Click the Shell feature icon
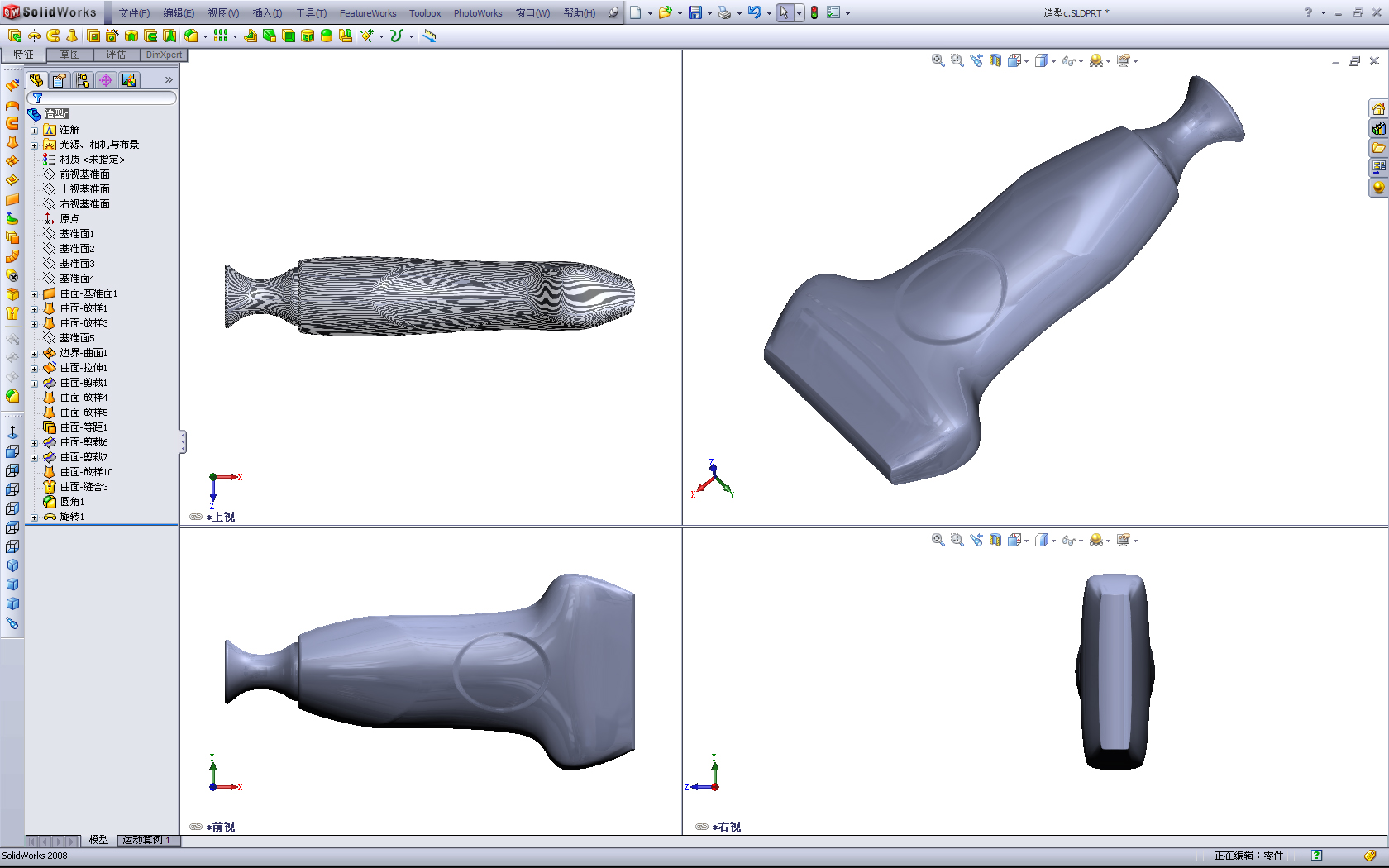This screenshot has width=1389, height=868. [x=289, y=36]
